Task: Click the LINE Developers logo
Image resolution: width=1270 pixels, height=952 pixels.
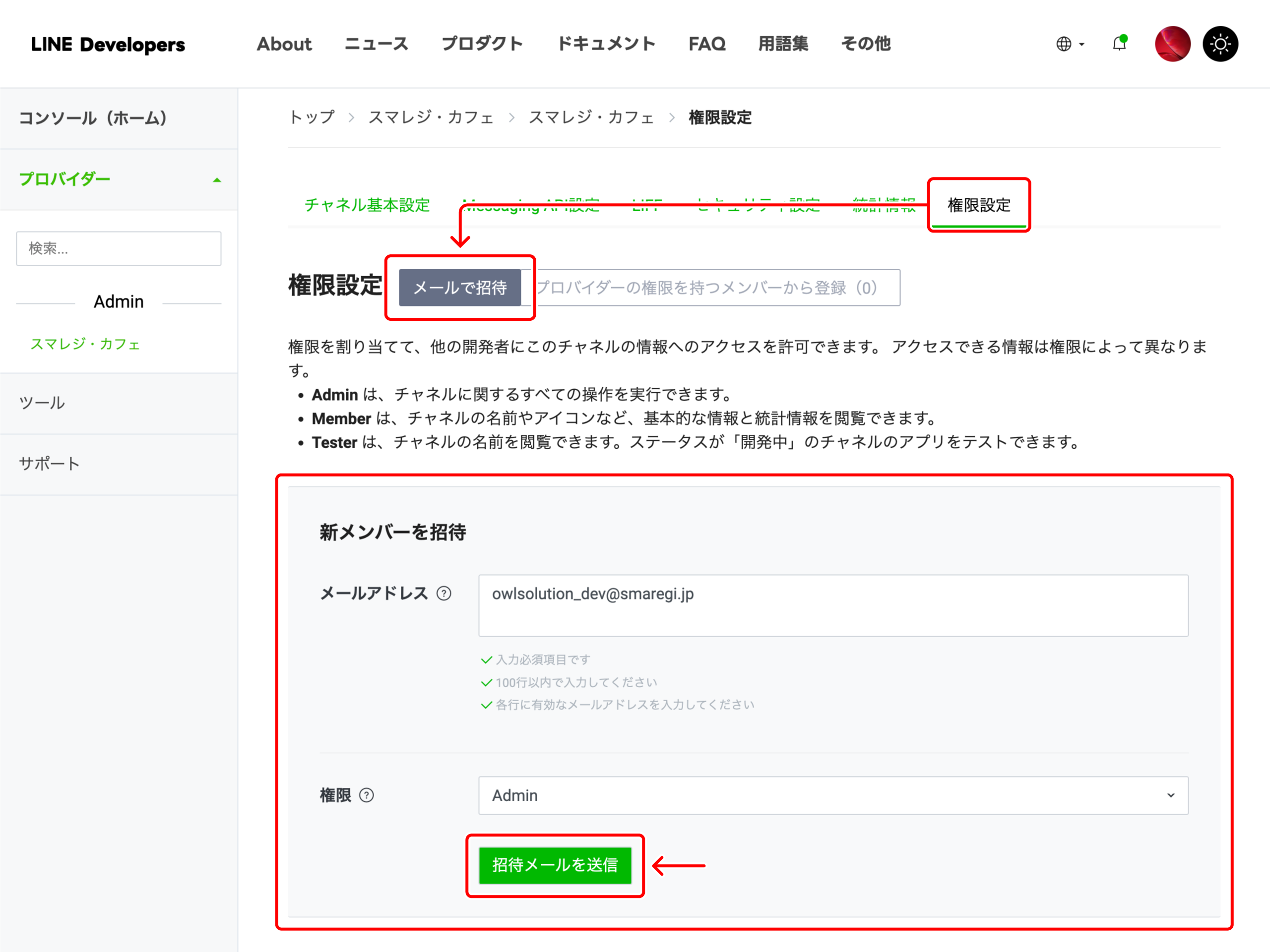Action: pos(108,44)
